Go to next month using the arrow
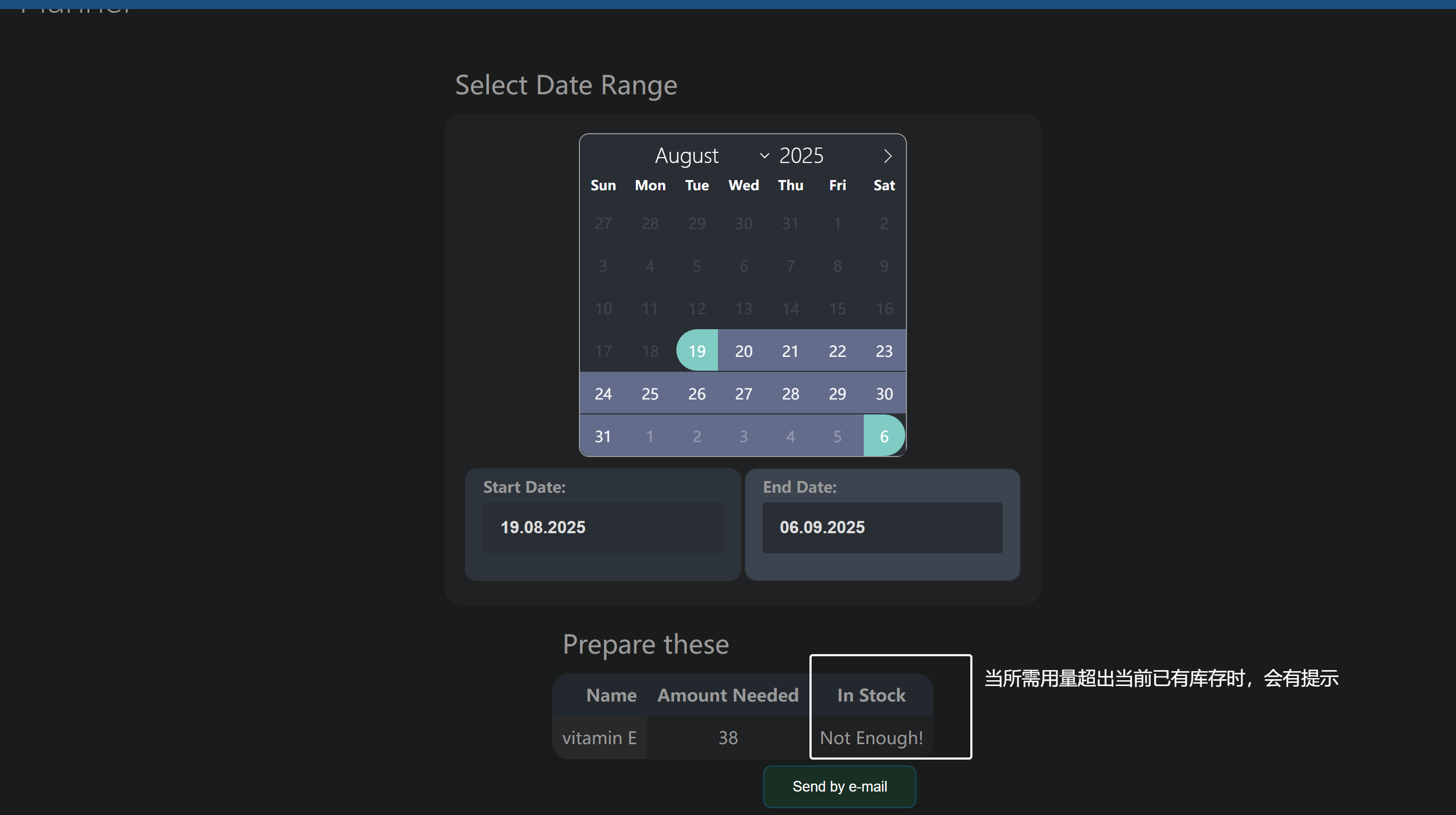This screenshot has height=815, width=1456. [x=887, y=156]
